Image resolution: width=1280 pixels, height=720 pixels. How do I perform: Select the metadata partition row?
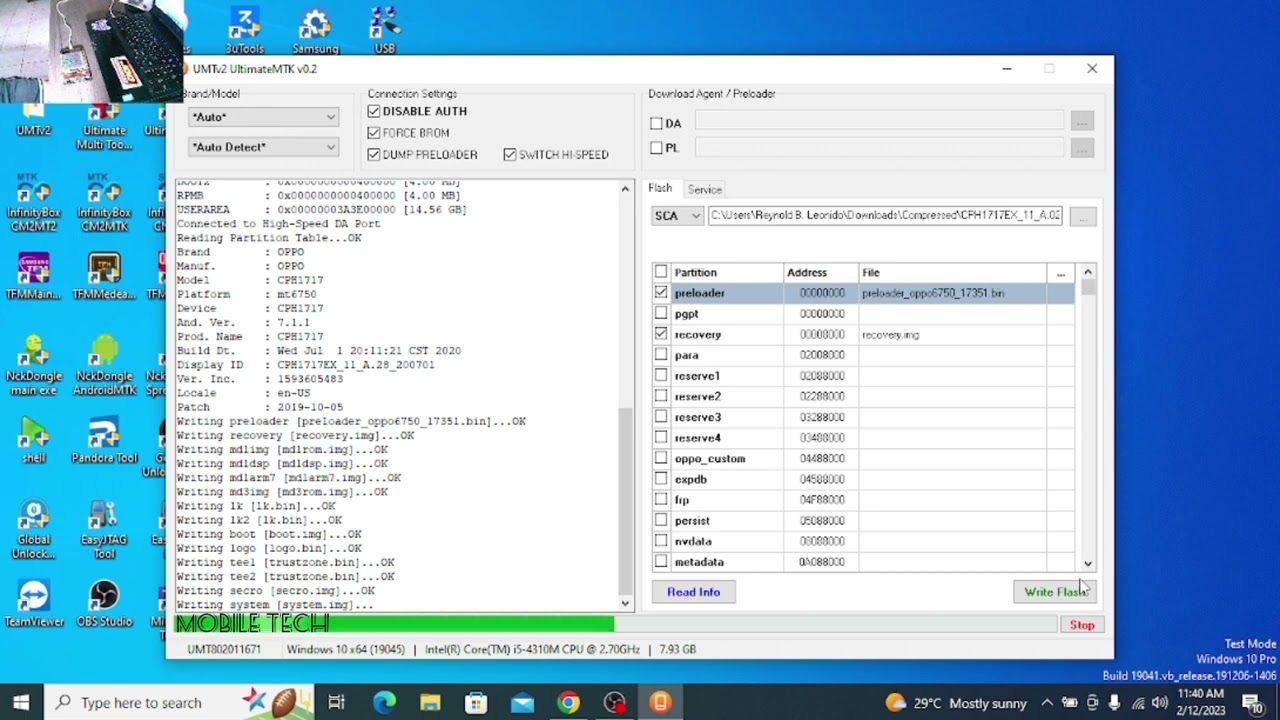pos(864,562)
